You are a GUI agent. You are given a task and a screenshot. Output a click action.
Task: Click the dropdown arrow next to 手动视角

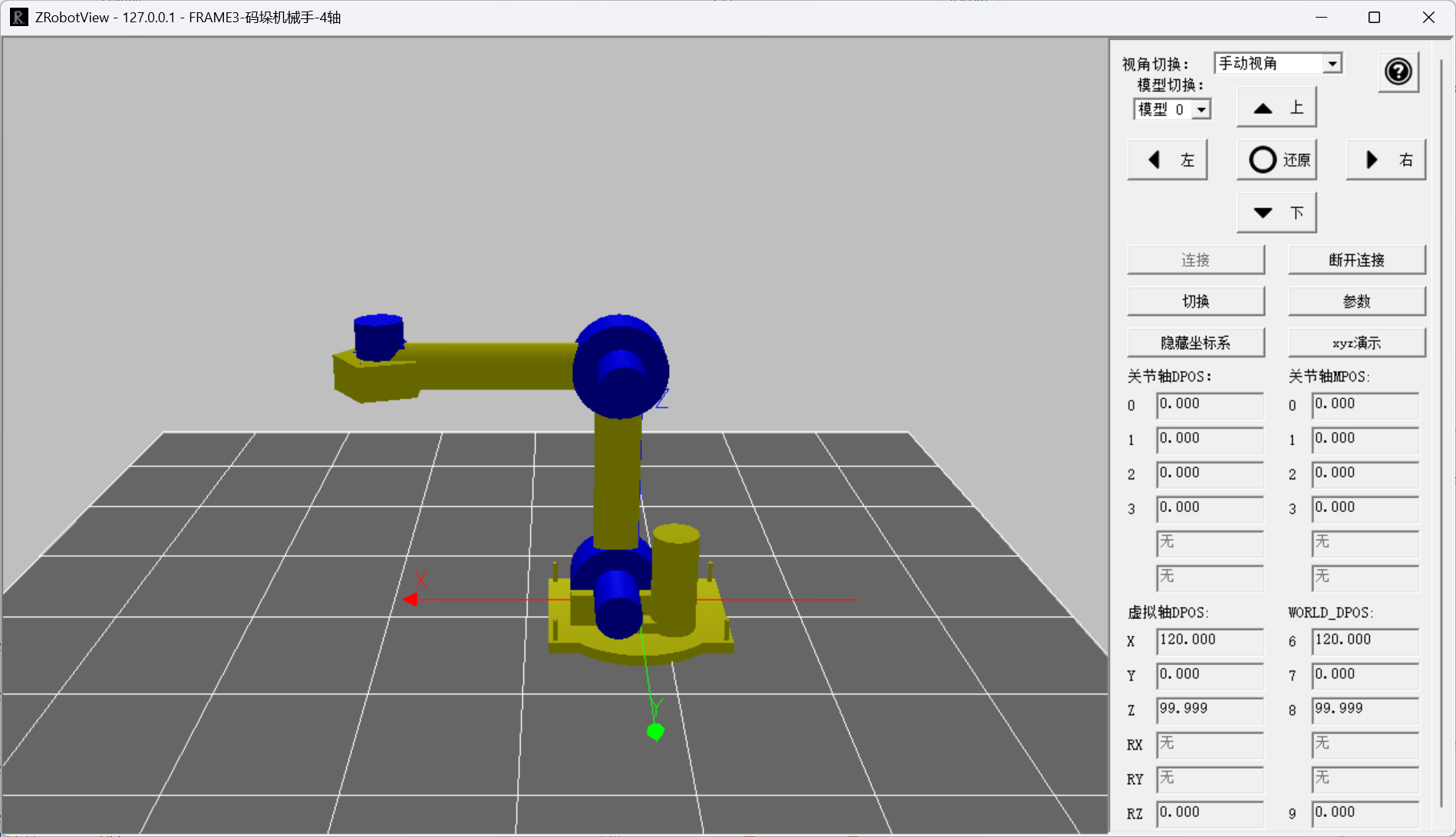(1332, 63)
